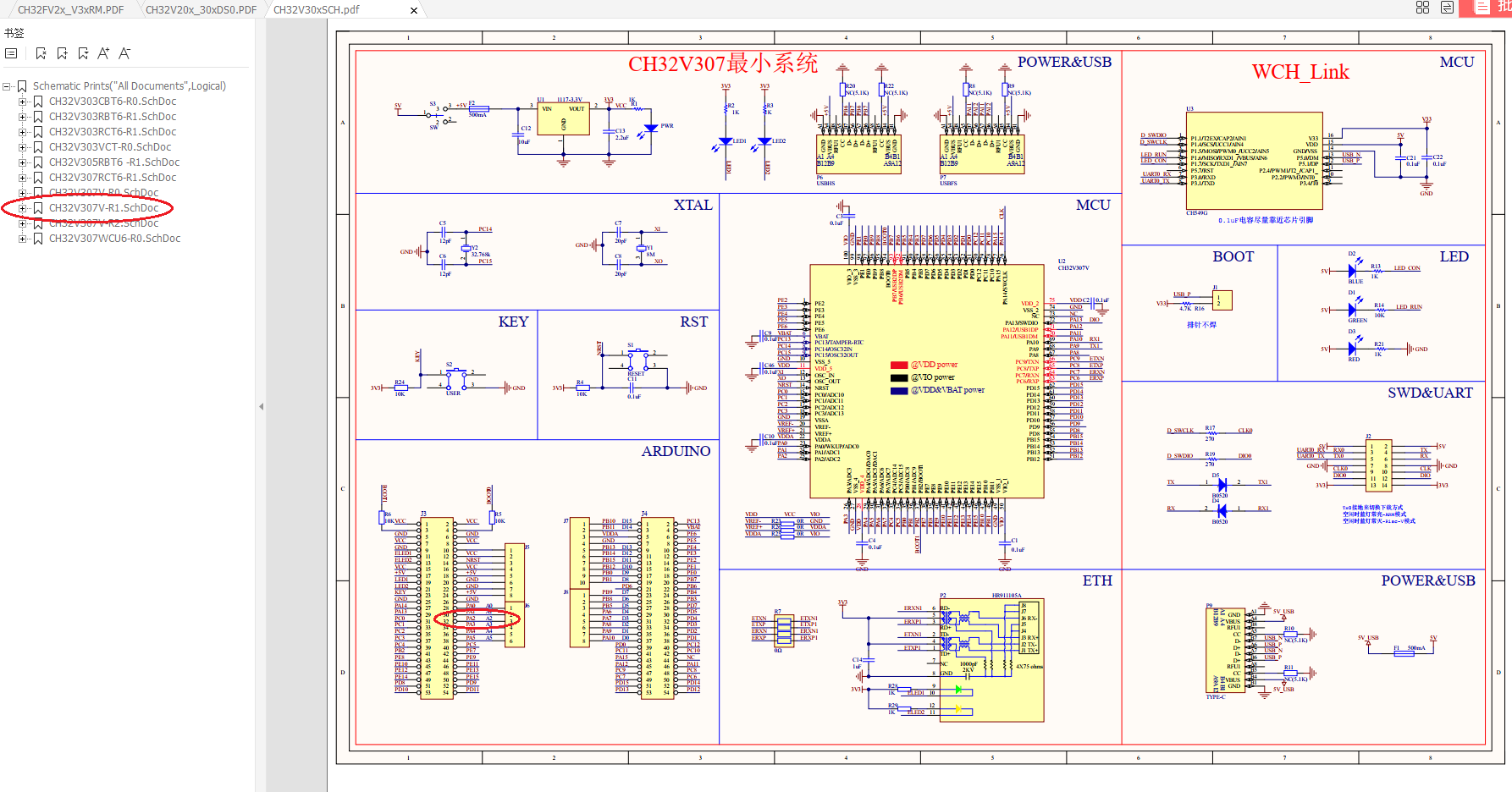This screenshot has height=792, width=1512.
Task: Expand the CH32V307RCT6-R1.SchDoc node
Action: click(x=23, y=178)
